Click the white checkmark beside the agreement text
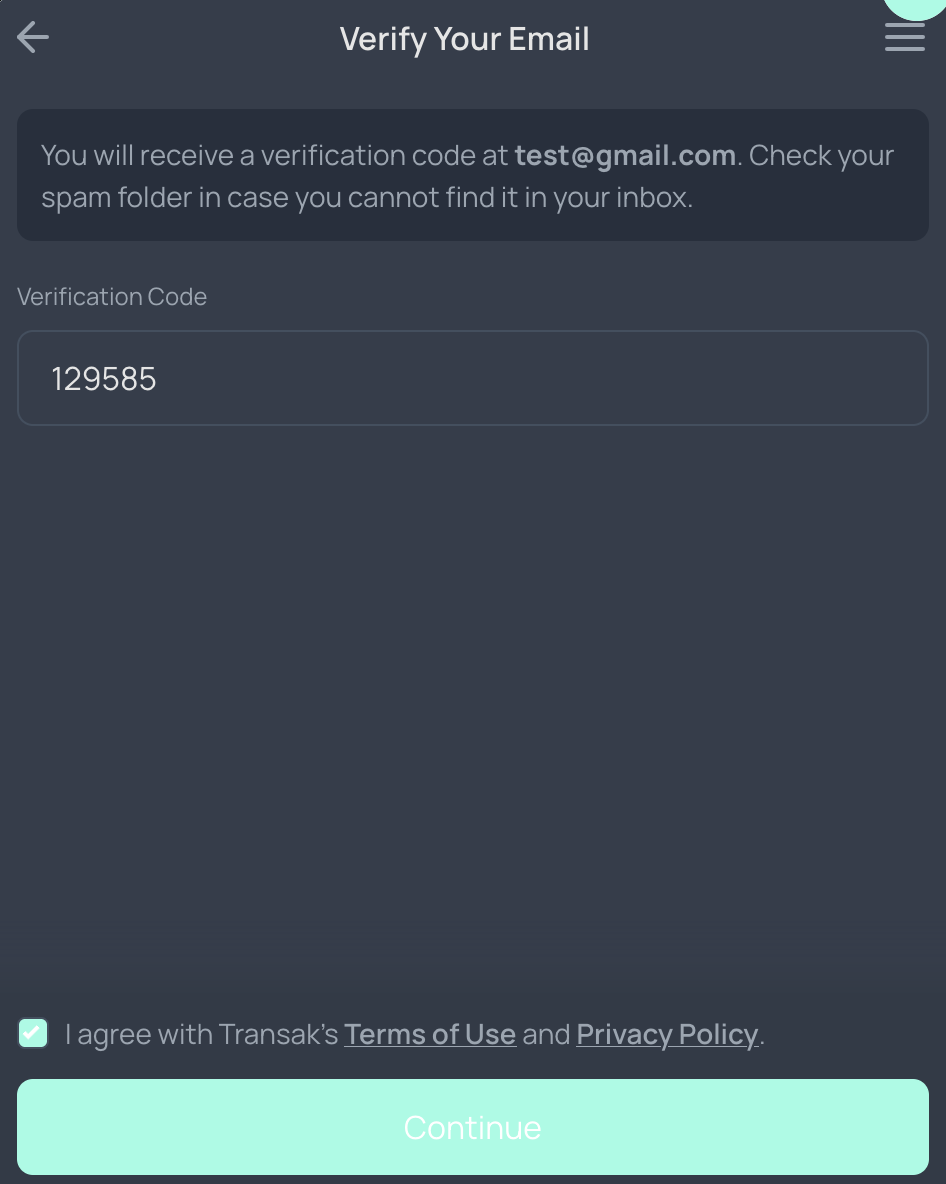The image size is (946, 1184). (33, 1033)
